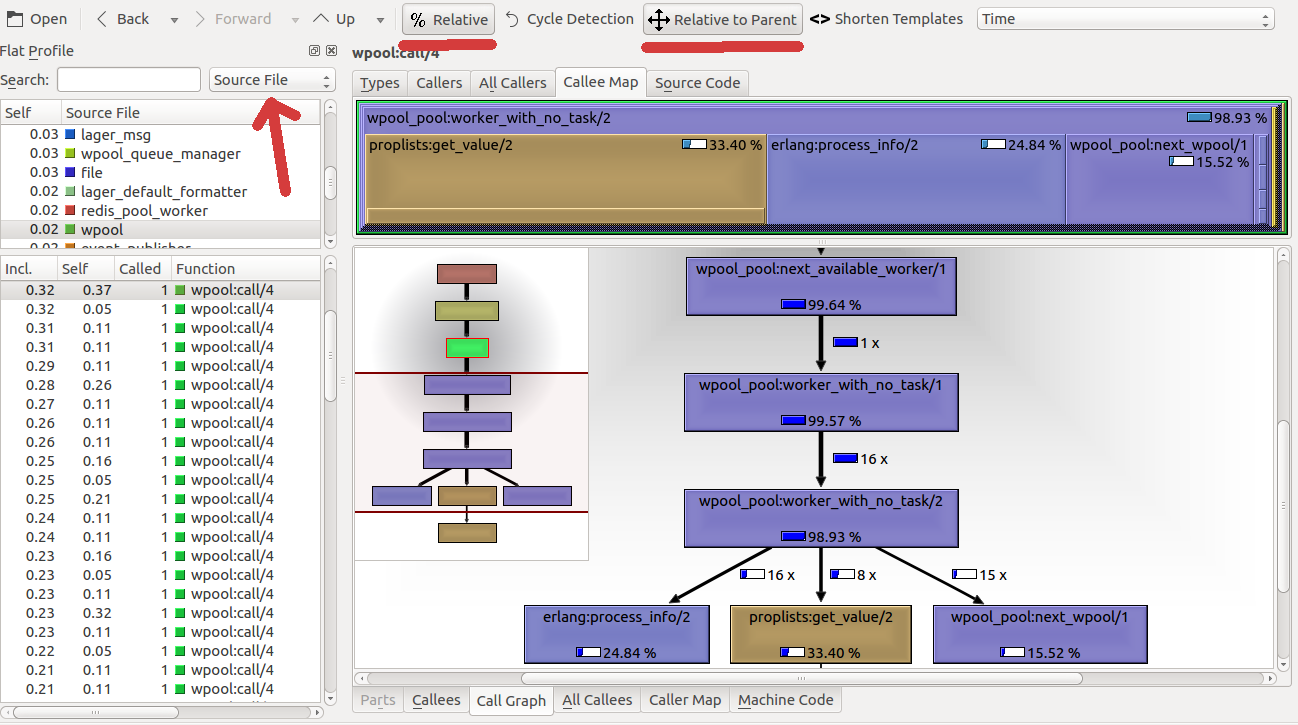Toggle Relative to Parent mode
The image size is (1298, 725).
coord(723,20)
